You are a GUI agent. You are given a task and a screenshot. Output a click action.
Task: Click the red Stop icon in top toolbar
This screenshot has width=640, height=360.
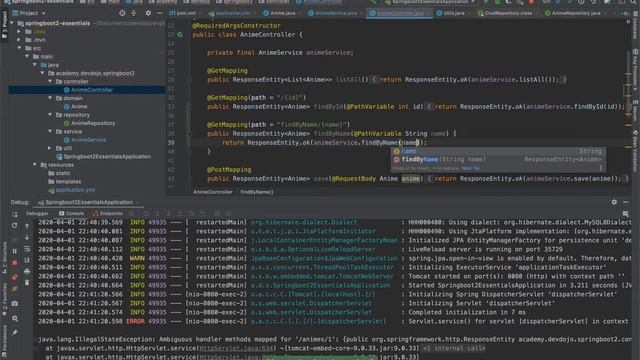pyautogui.click(x=531, y=2)
